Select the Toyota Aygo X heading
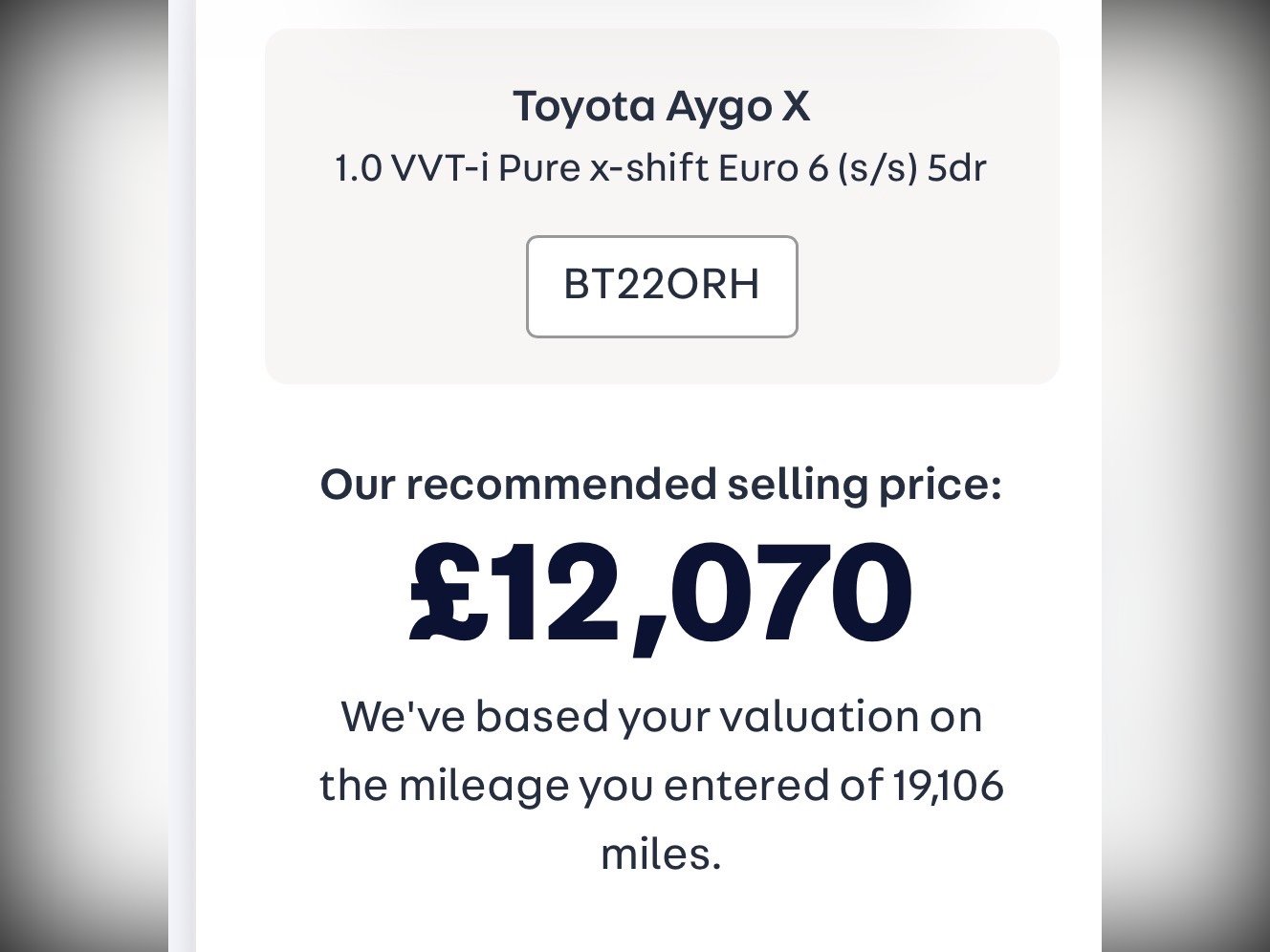The width and height of the screenshot is (1270, 952). tap(662, 106)
